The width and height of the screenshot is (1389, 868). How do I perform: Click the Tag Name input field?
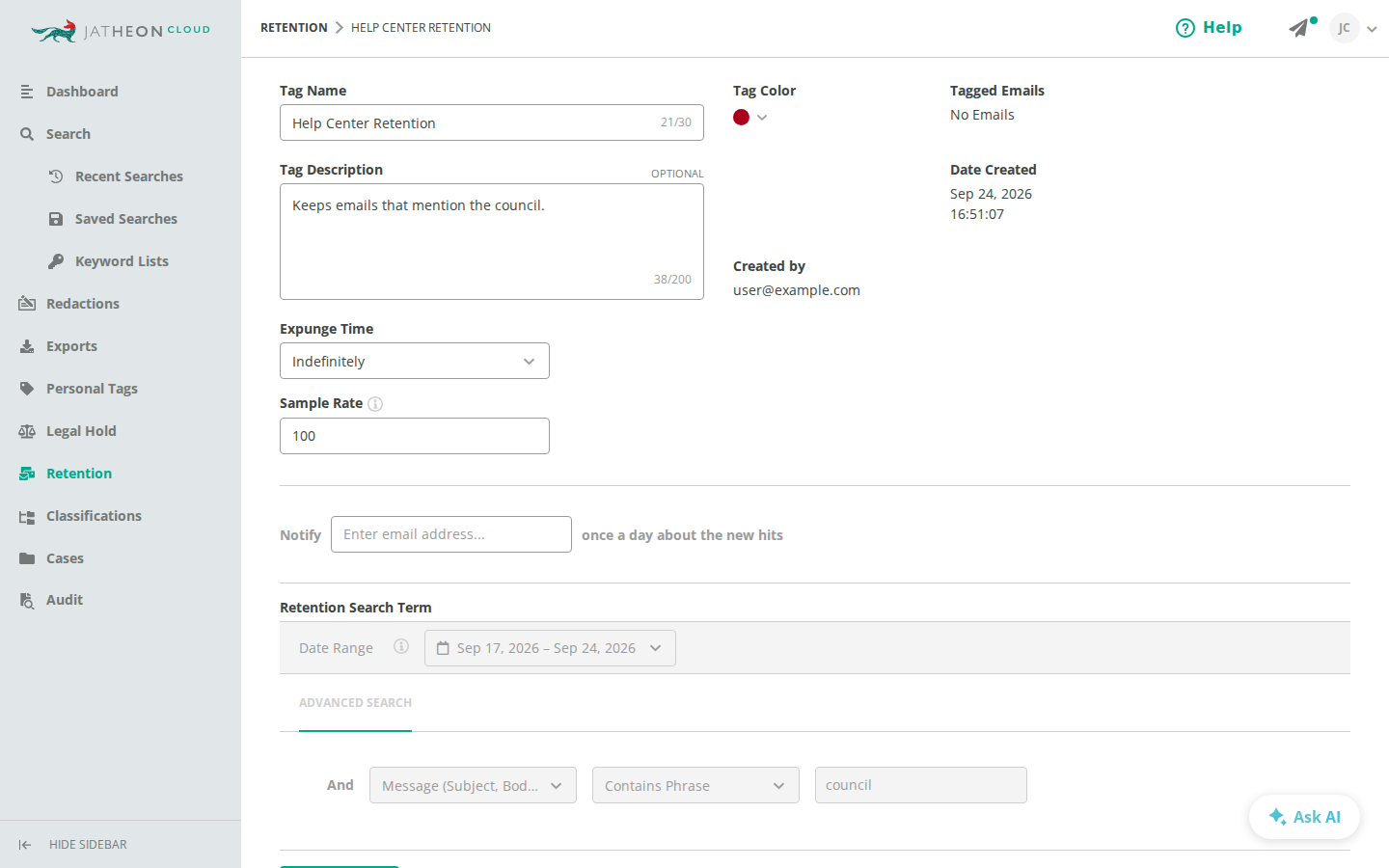[x=492, y=122]
